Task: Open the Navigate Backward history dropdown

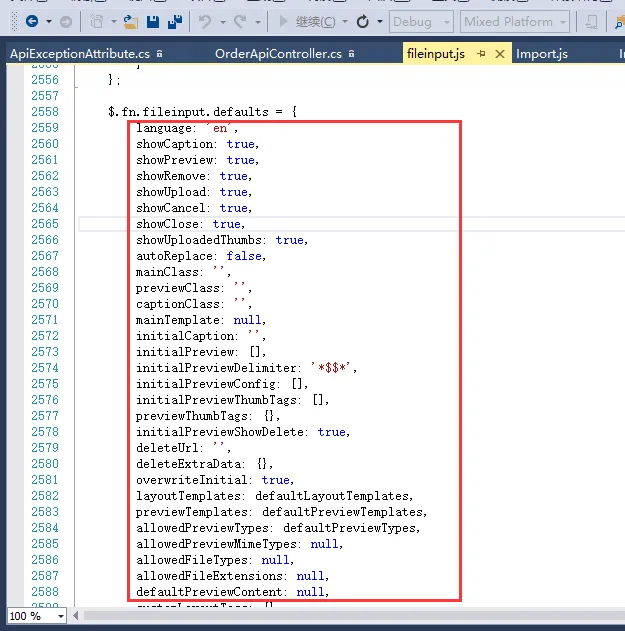Action: pyautogui.click(x=49, y=21)
